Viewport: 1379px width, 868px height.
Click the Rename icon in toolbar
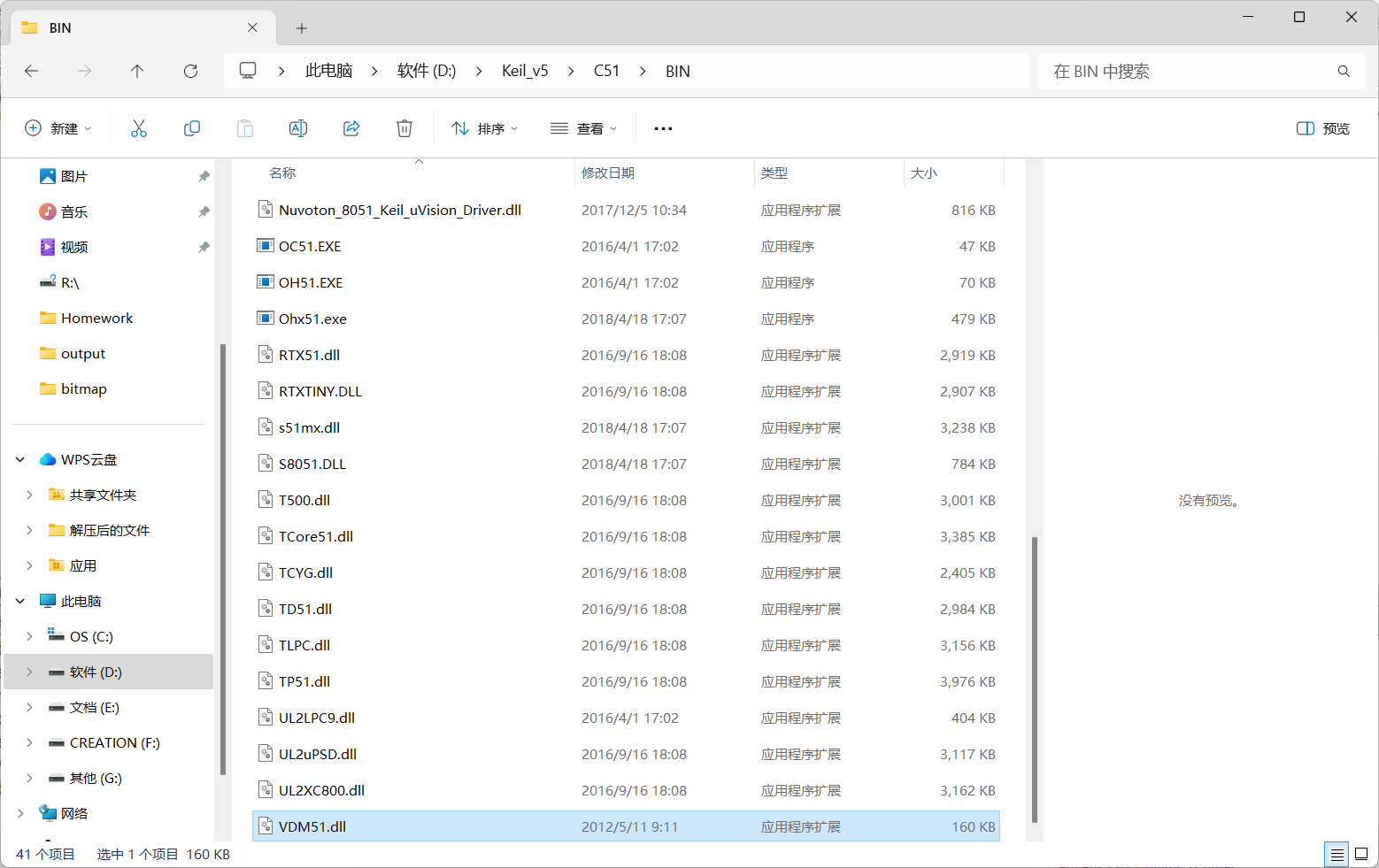[298, 128]
